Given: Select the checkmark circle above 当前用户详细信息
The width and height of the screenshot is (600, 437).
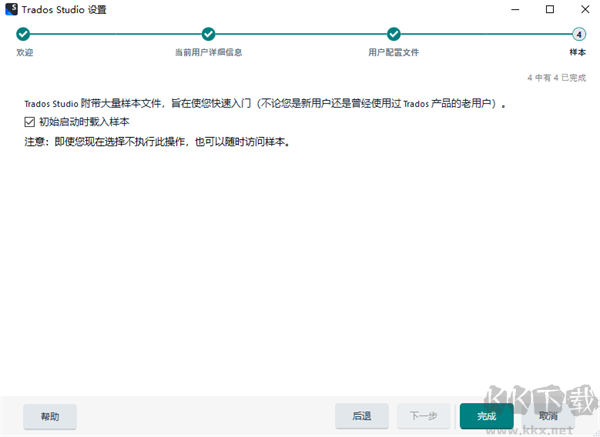Looking at the screenshot, I should [208, 34].
